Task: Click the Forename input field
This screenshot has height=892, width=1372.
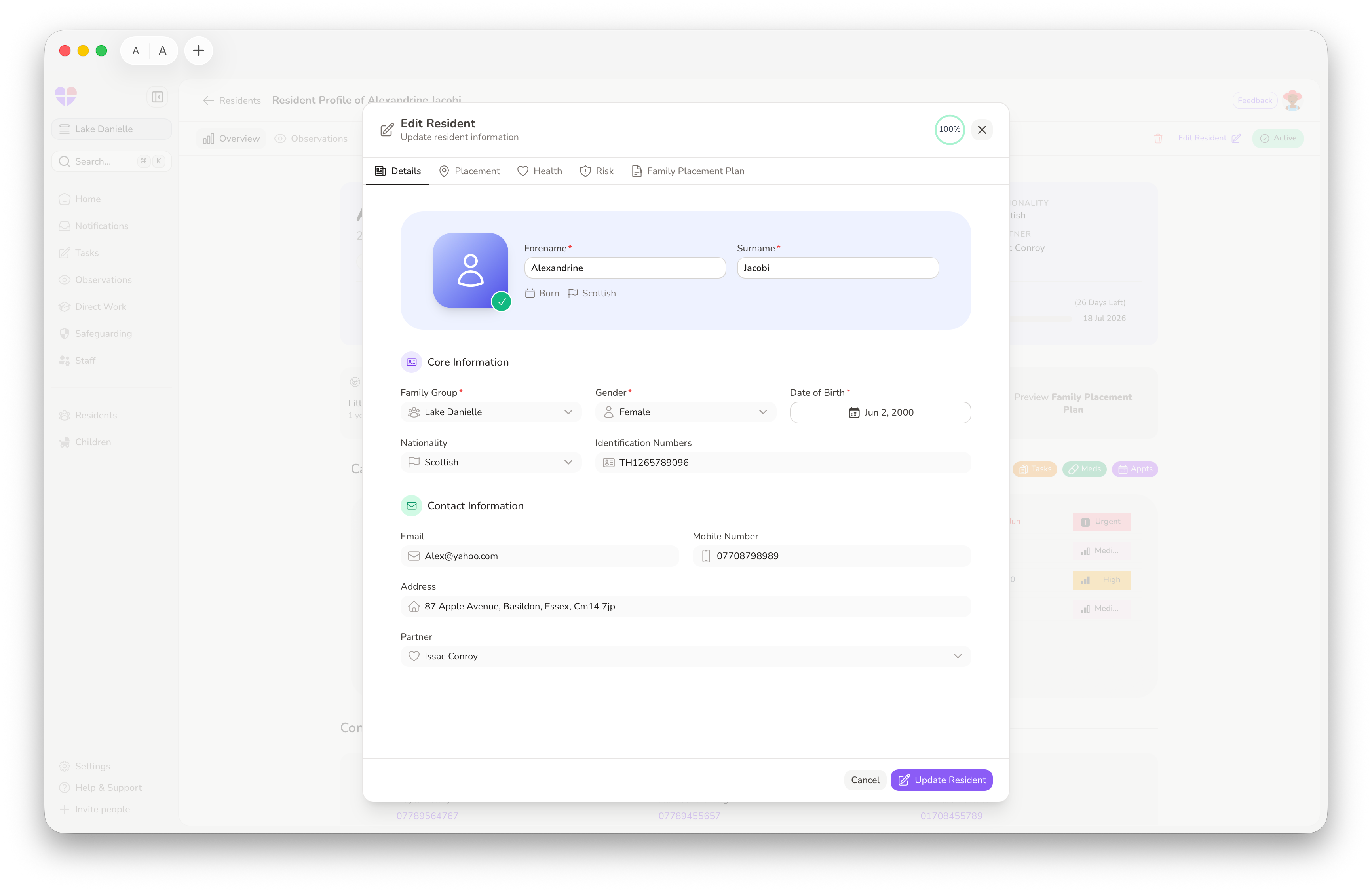Action: click(x=625, y=268)
